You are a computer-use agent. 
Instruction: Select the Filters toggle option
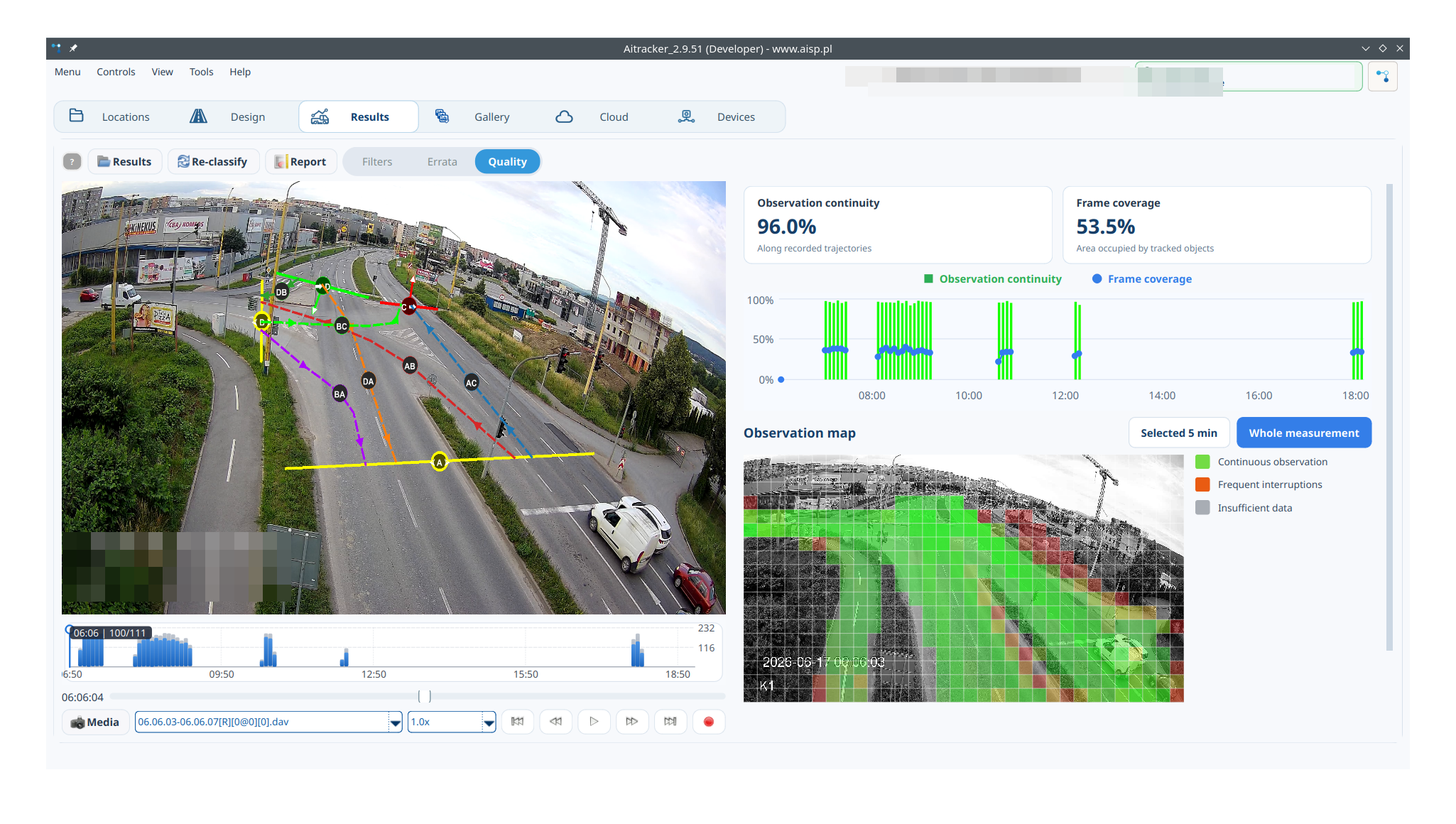(x=377, y=162)
